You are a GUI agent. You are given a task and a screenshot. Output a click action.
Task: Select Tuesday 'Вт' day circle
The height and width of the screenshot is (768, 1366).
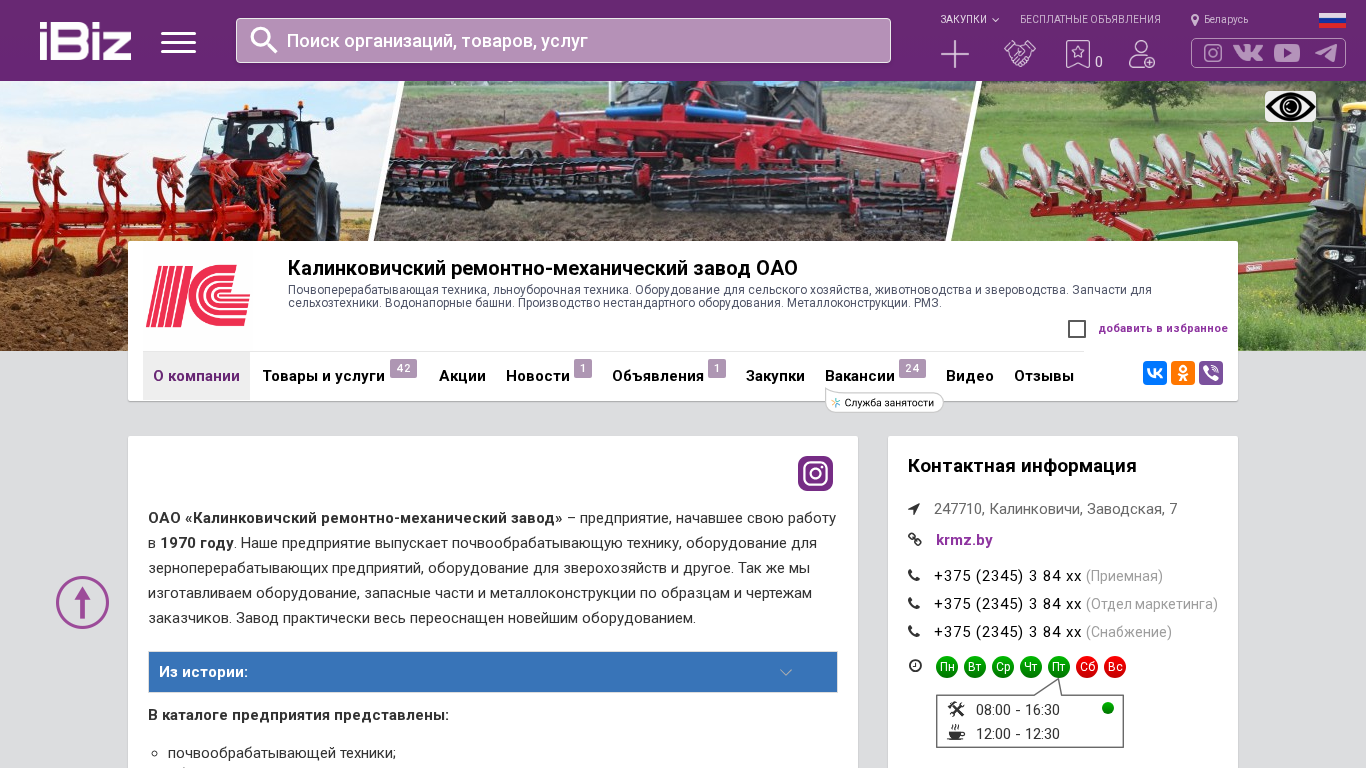tap(975, 667)
